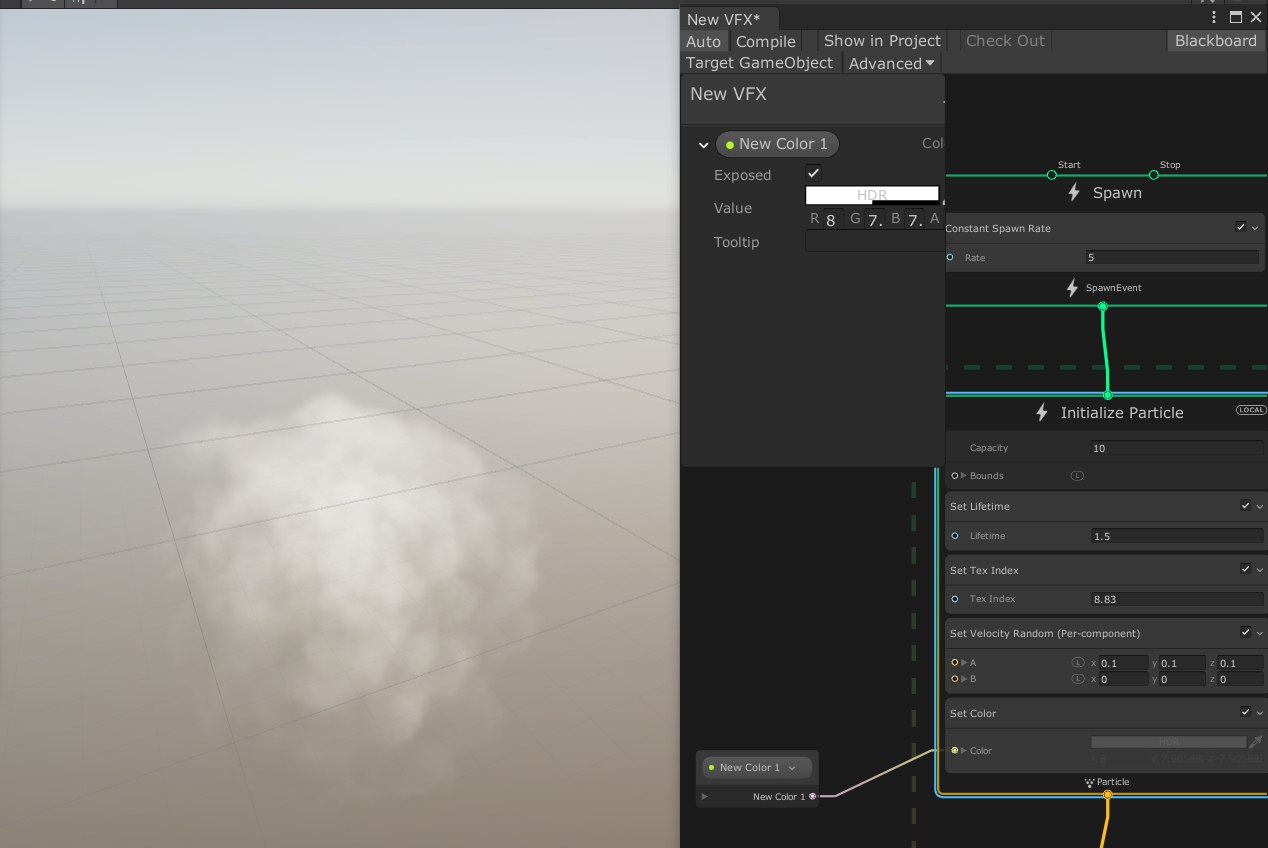Collapse the Set Lifetime block chevron
Image resolution: width=1268 pixels, height=848 pixels.
tap(1259, 507)
